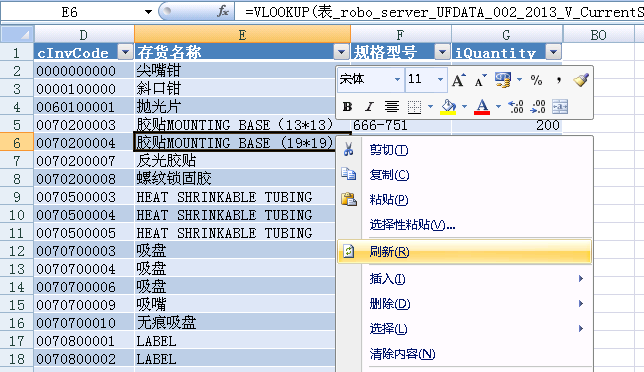Open the 删除(D) submenu

click(465, 304)
